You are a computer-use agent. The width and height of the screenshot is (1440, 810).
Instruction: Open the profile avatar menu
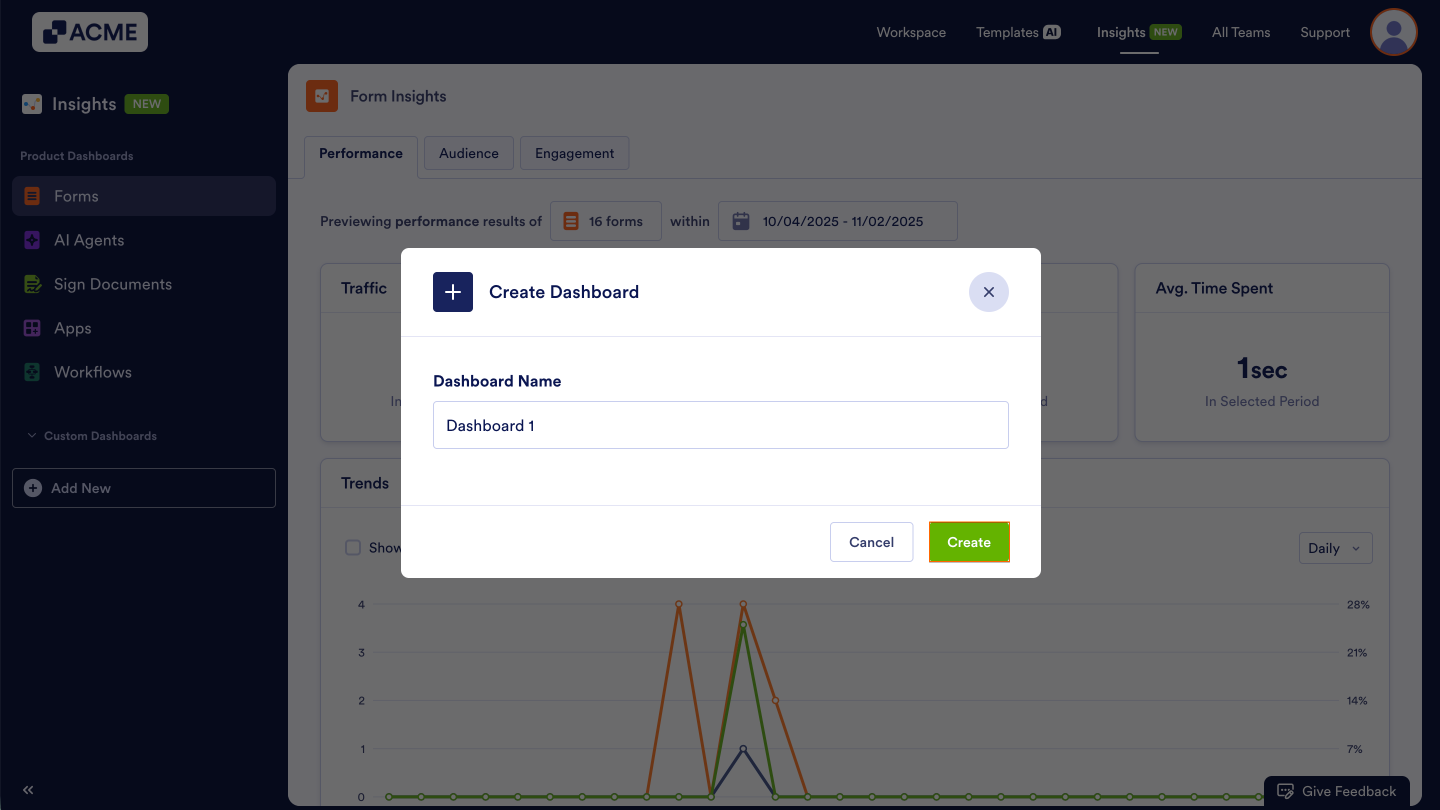click(x=1393, y=32)
